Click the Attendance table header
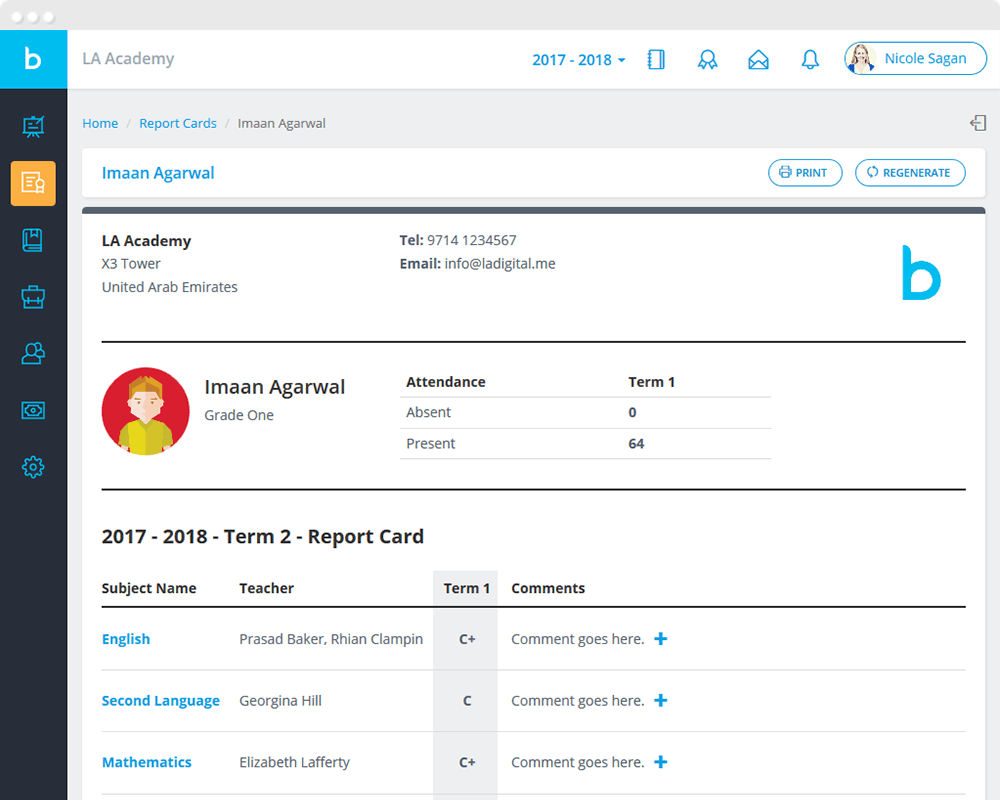This screenshot has width=1000, height=800. pos(446,381)
